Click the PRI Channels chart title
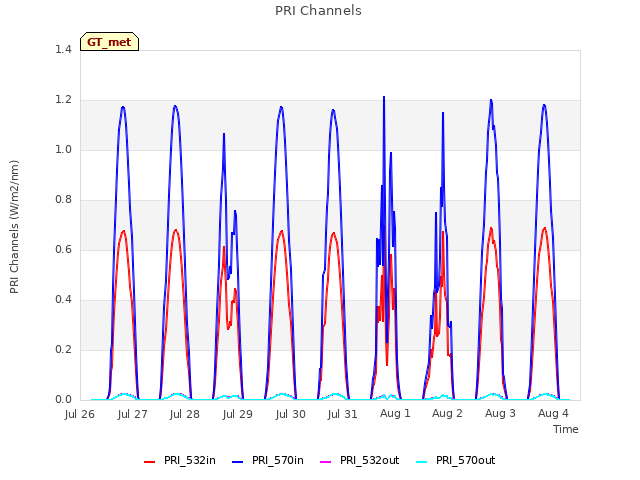The width and height of the screenshot is (640, 480). point(318,11)
